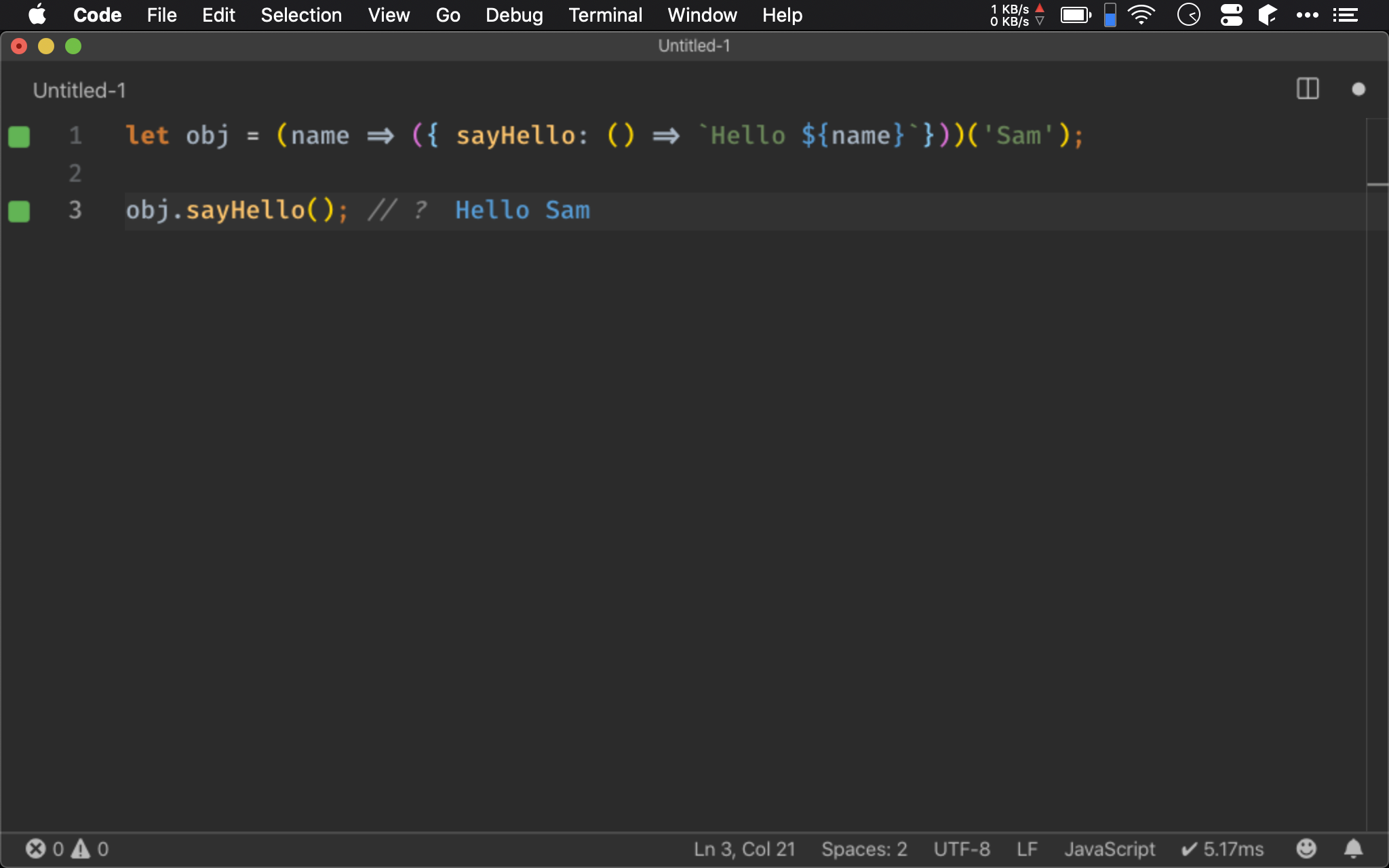Click the split editor icon
The image size is (1389, 868).
click(x=1308, y=89)
